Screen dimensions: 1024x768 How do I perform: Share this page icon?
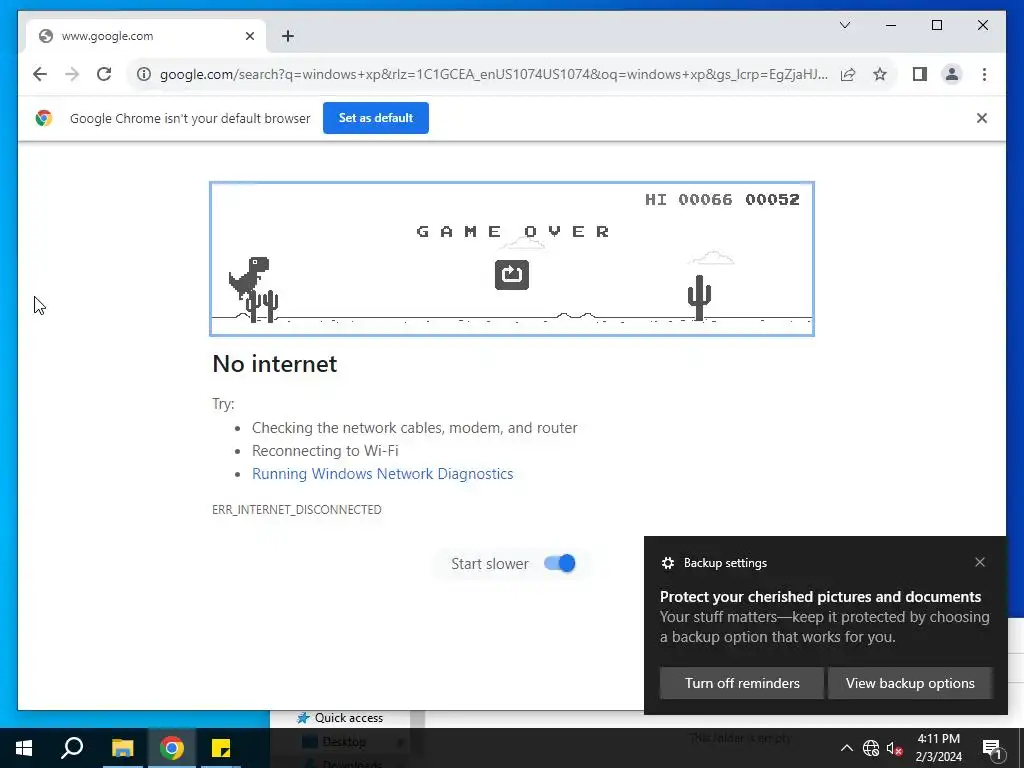pyautogui.click(x=848, y=74)
